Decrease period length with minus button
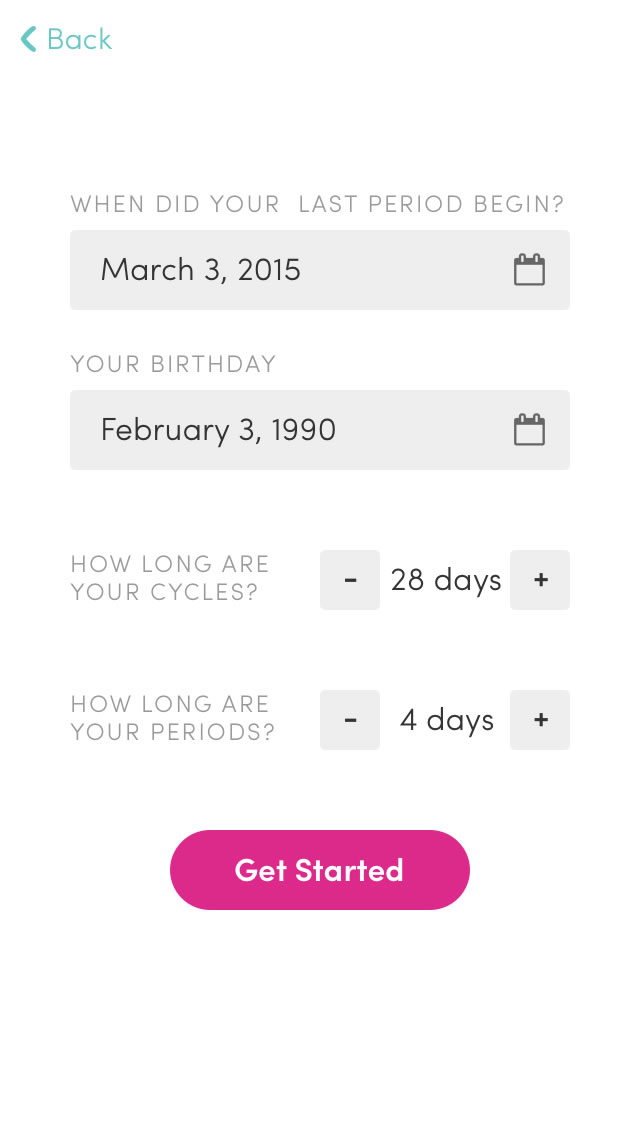The image size is (640, 1136). [x=350, y=720]
